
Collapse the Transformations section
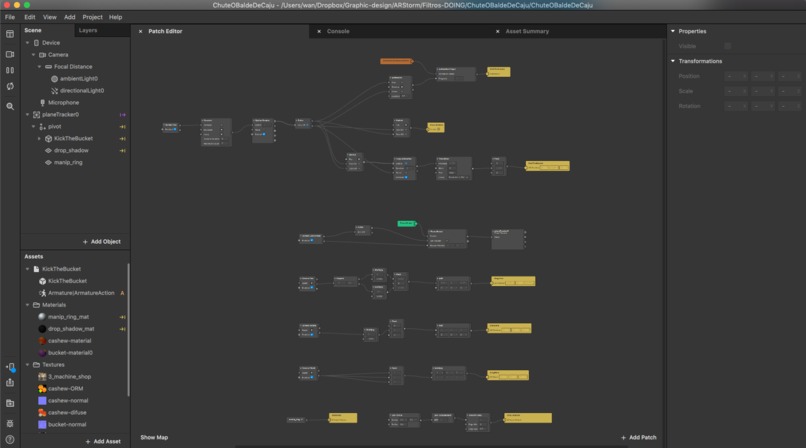[x=672, y=61]
